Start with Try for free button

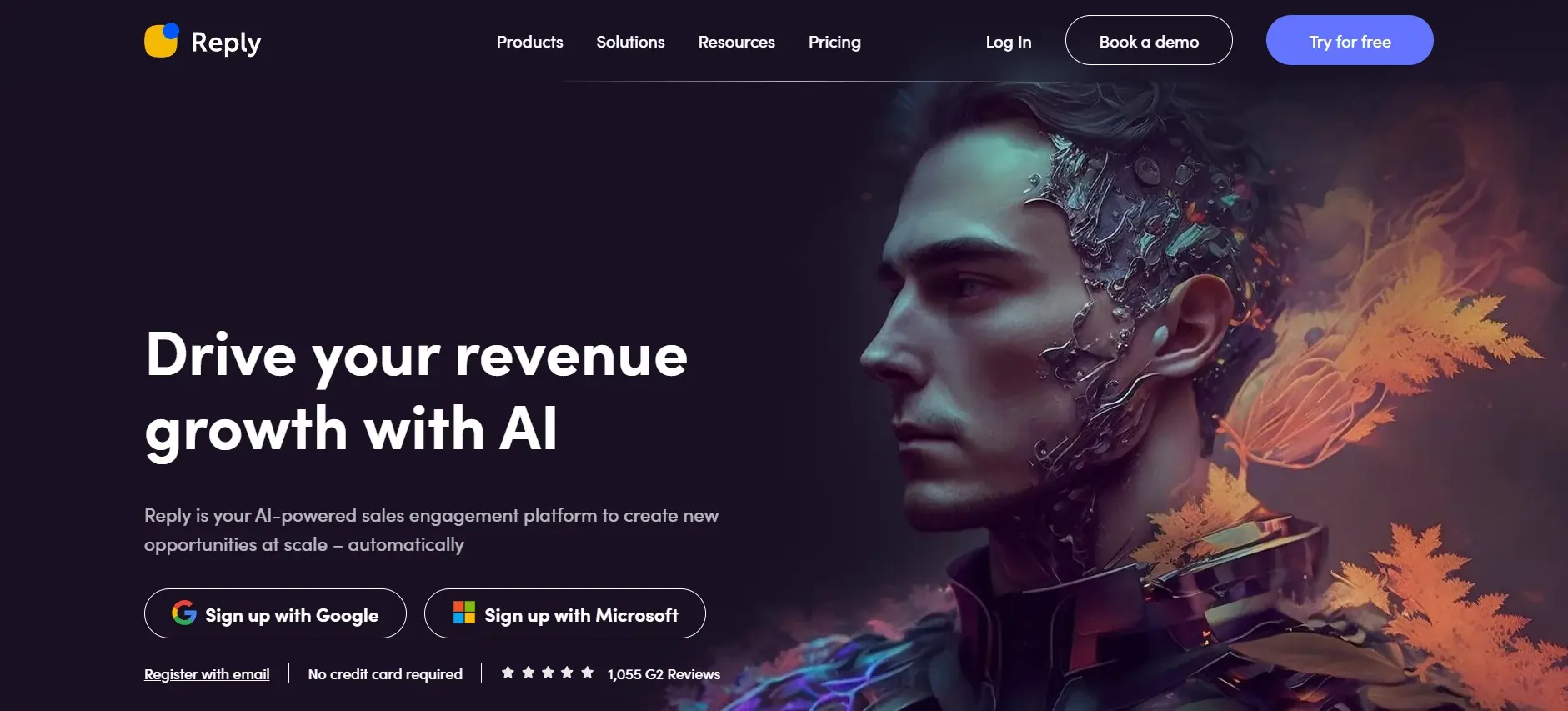tap(1350, 40)
